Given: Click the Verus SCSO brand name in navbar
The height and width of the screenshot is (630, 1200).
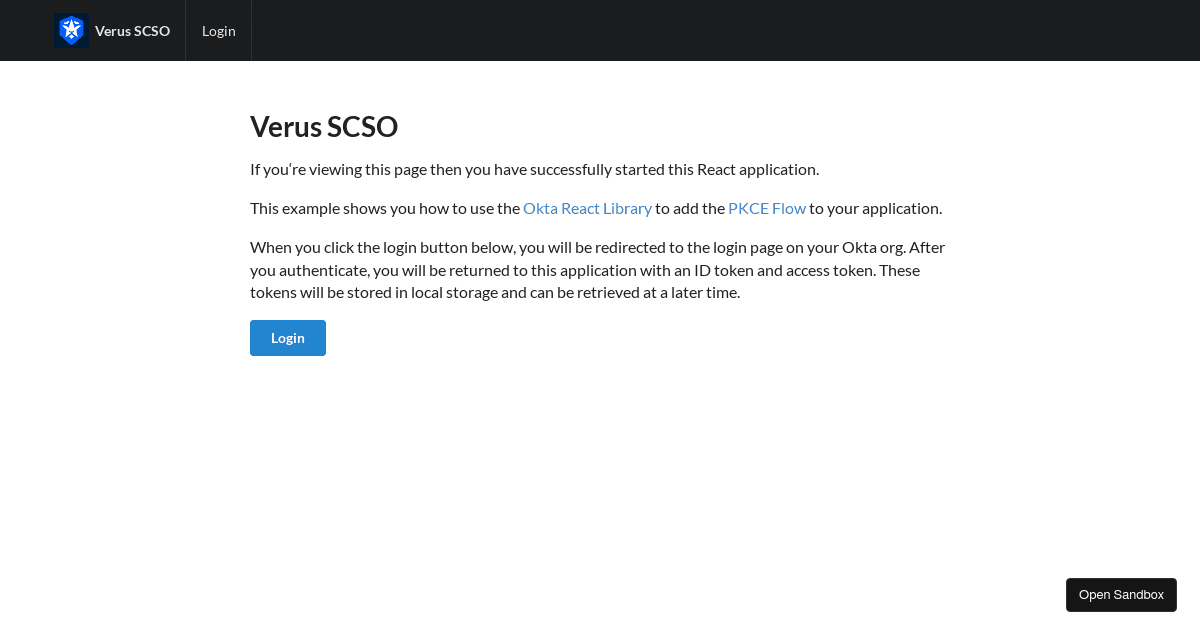Looking at the screenshot, I should click(132, 30).
